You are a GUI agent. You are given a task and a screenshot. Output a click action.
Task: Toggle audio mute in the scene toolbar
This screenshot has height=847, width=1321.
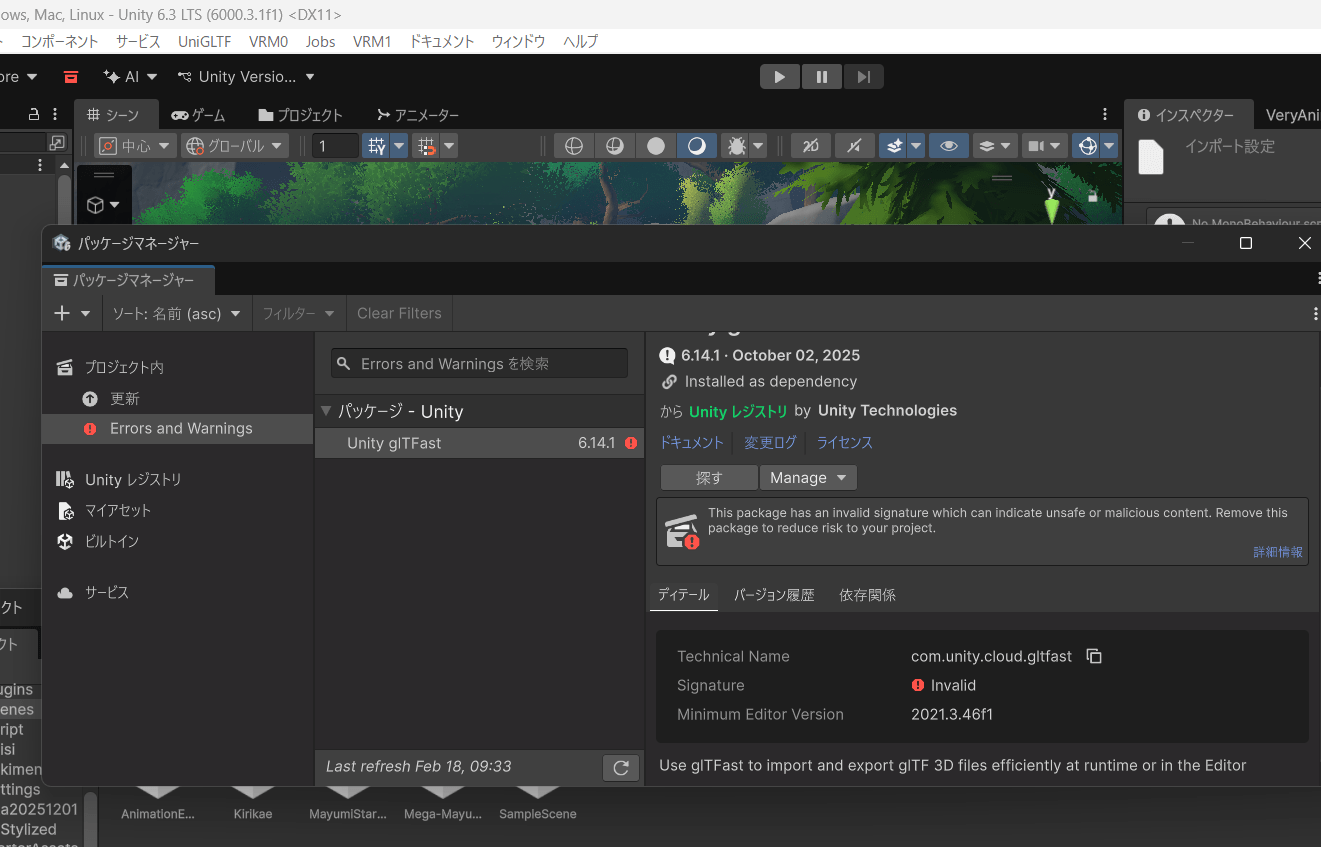852,146
